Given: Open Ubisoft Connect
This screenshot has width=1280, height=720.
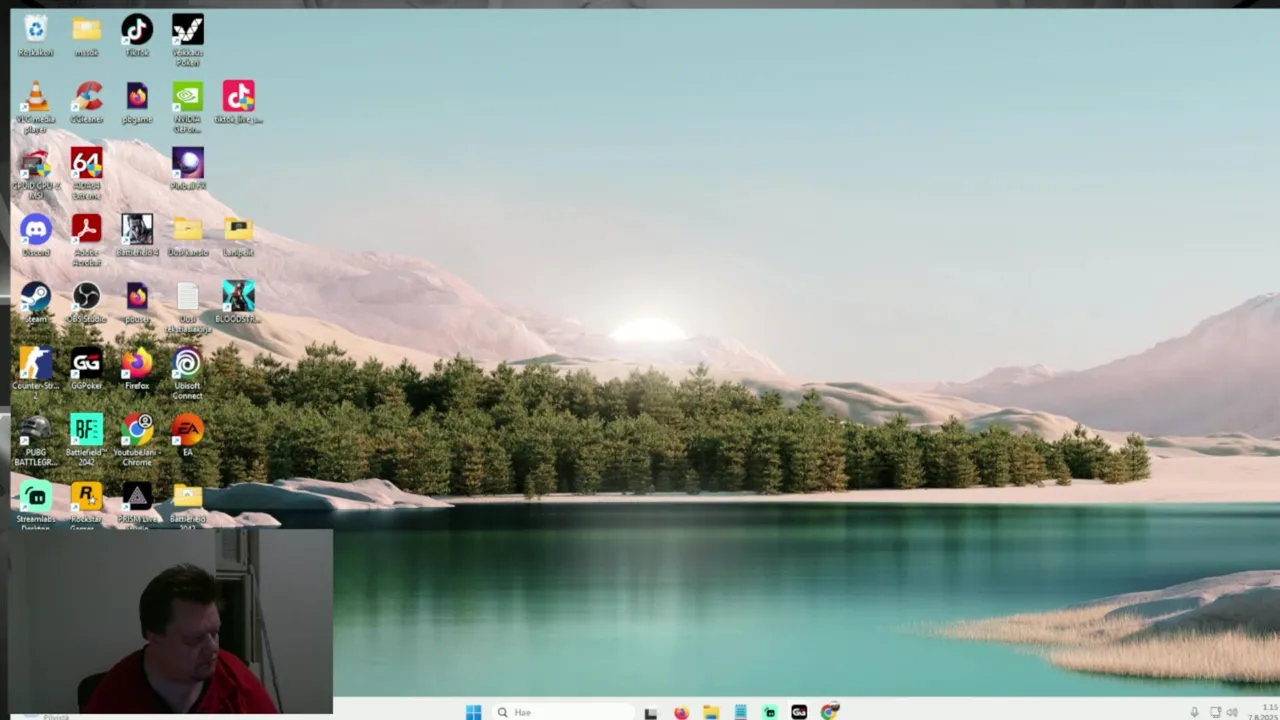Looking at the screenshot, I should click(188, 373).
